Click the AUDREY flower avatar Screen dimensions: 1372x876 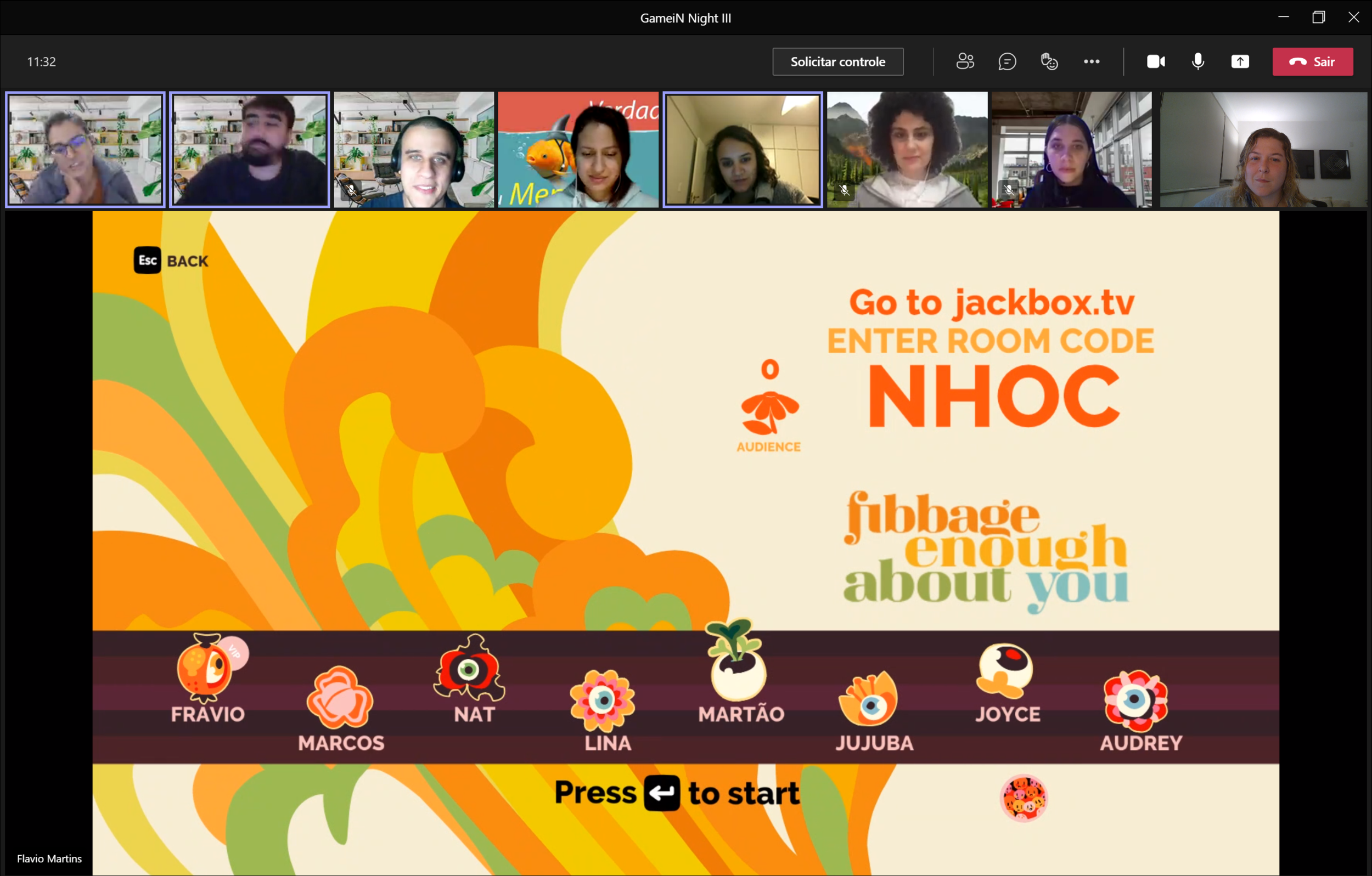(x=1135, y=700)
